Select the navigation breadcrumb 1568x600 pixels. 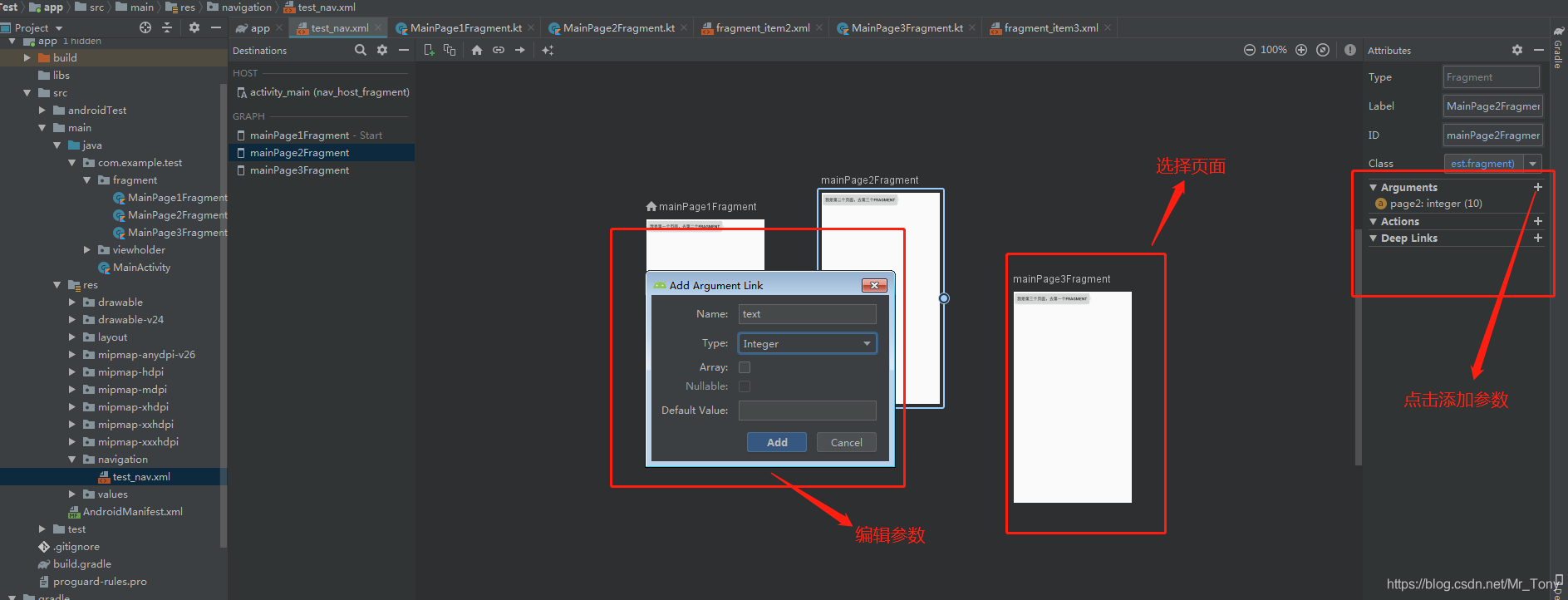239,7
